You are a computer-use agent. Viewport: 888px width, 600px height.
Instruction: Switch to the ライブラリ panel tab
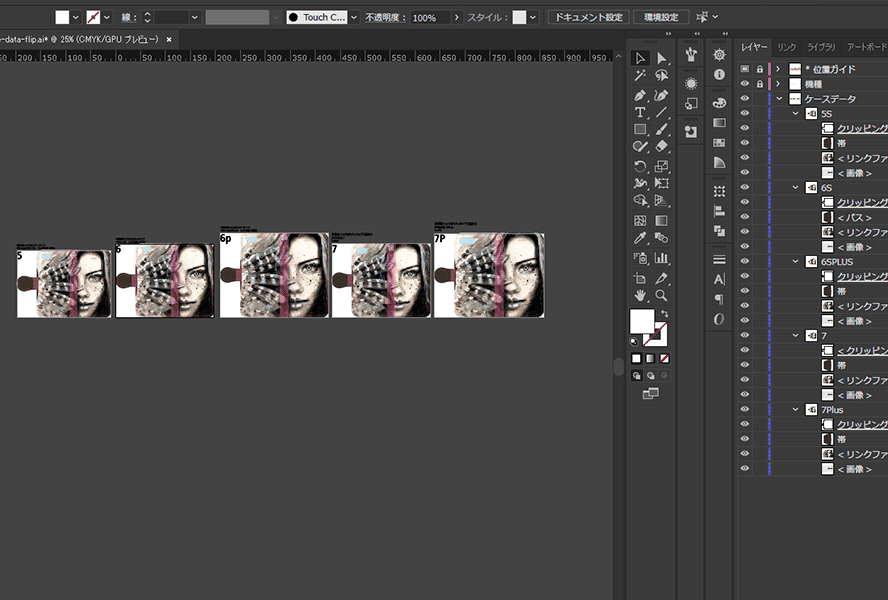821,47
